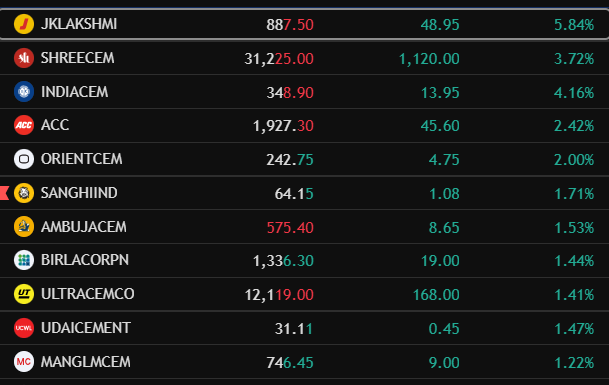Viewport: 609px width, 385px height.
Task: Click the AMBUJACEM logo icon
Action: (x=24, y=226)
